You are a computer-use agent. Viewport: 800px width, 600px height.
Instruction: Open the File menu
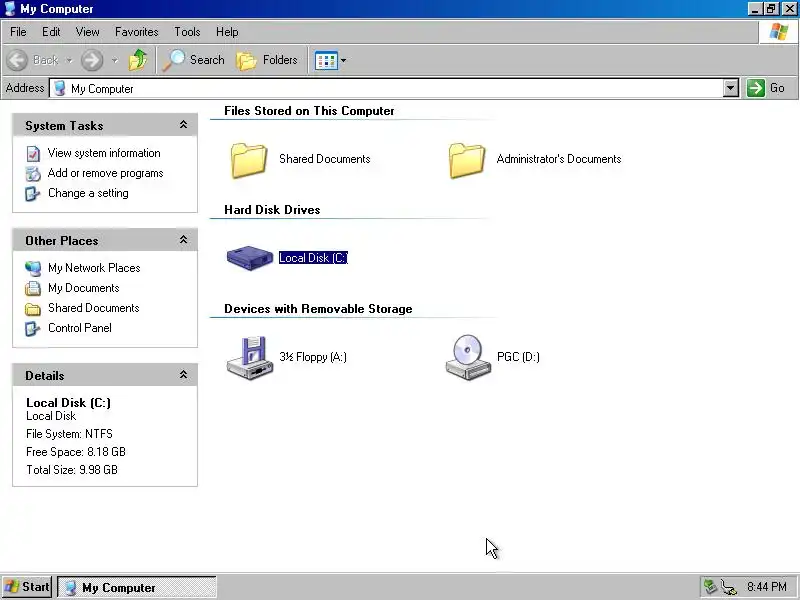click(18, 32)
